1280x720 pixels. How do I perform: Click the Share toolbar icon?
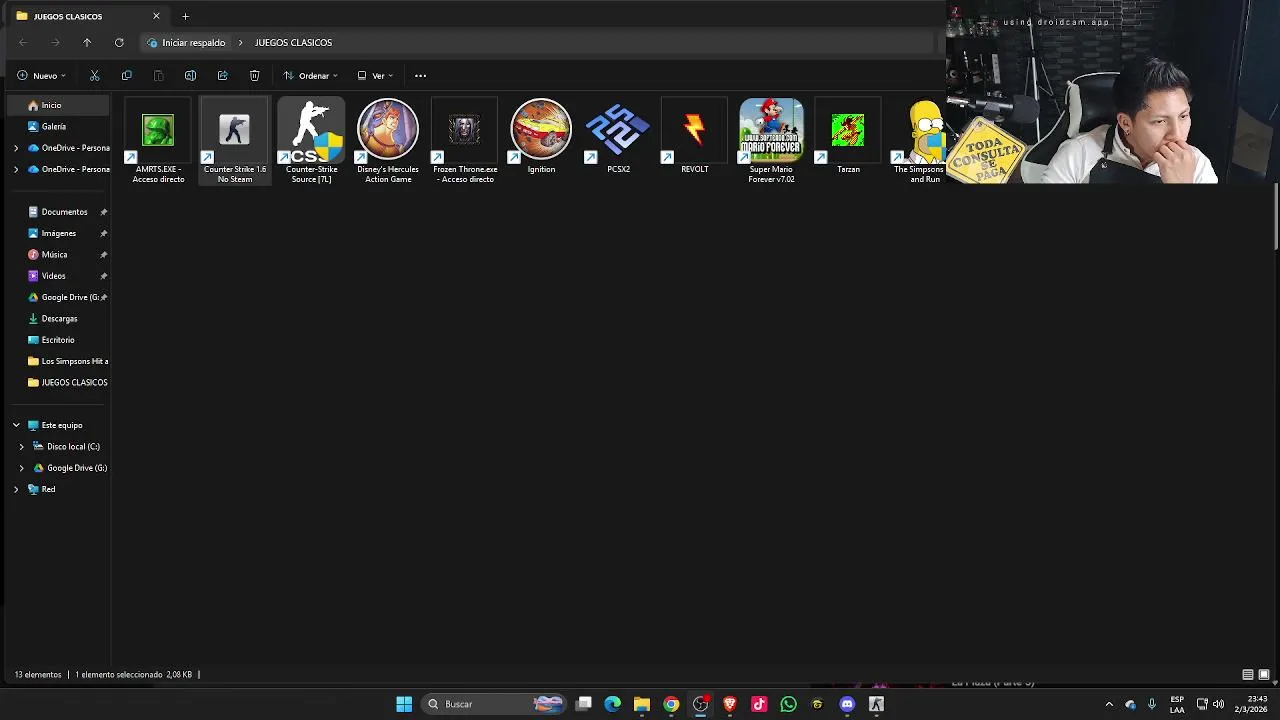click(x=222, y=76)
